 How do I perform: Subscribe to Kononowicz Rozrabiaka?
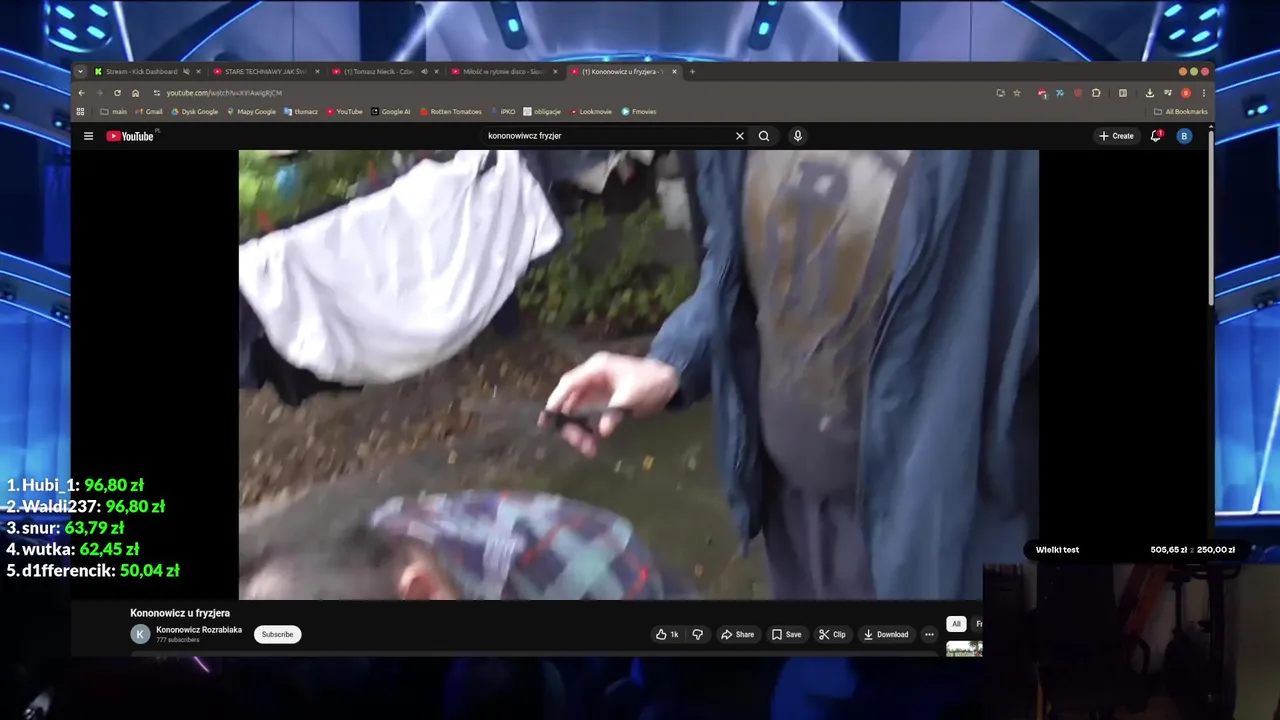277,634
